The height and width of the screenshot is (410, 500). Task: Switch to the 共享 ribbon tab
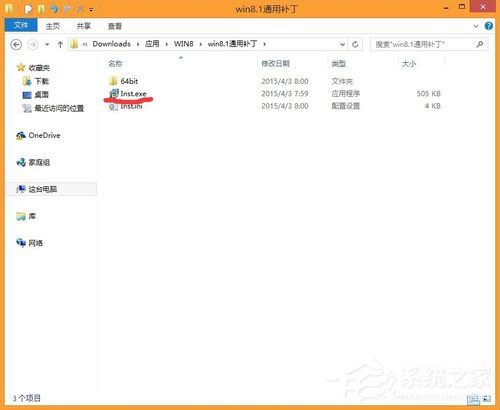pyautogui.click(x=84, y=26)
